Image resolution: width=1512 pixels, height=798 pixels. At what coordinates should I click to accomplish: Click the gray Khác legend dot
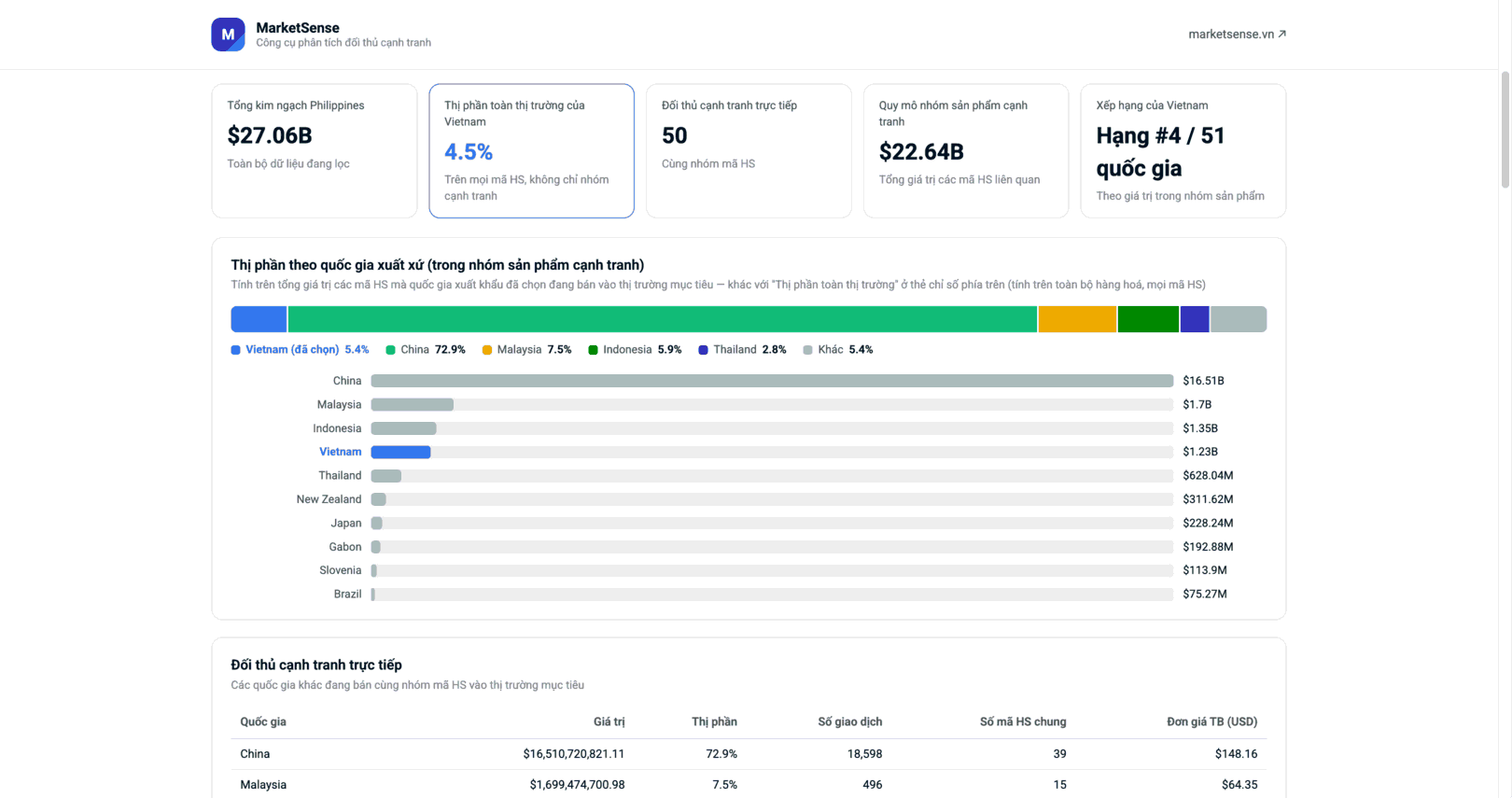tap(807, 350)
